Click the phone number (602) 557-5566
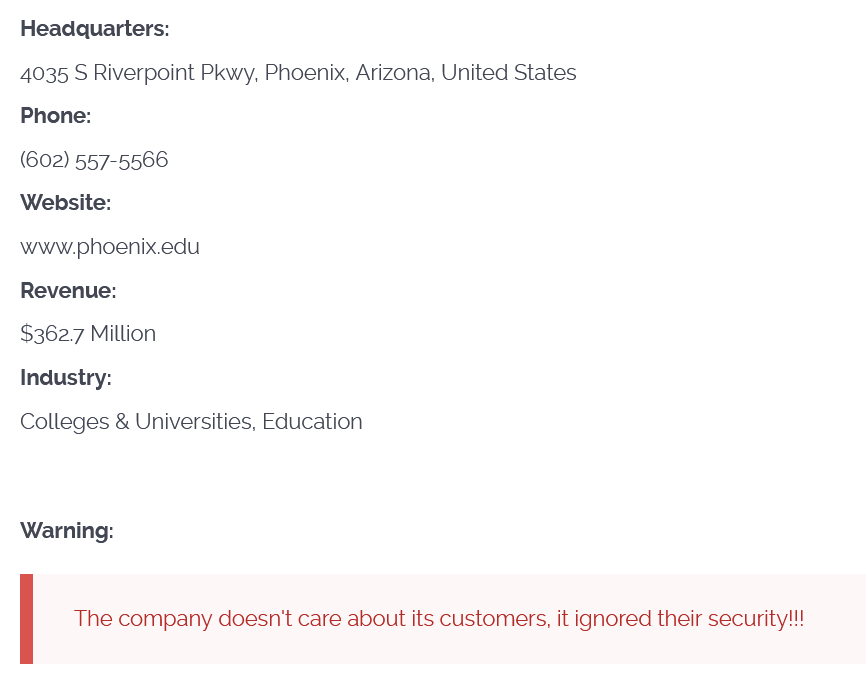Viewport: 866px width, 677px height. pyautogui.click(x=94, y=160)
